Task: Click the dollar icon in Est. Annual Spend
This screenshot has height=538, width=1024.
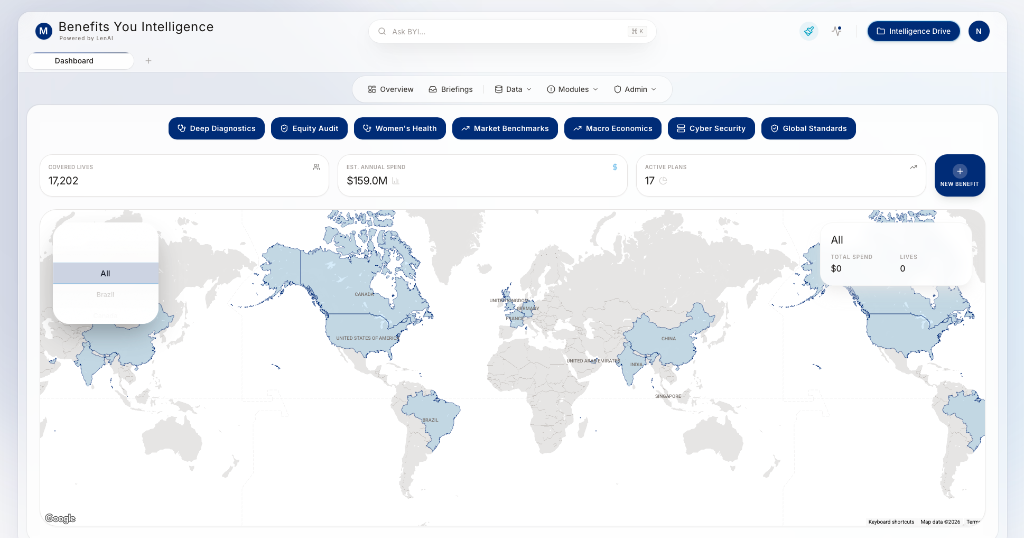Action: pyautogui.click(x=614, y=167)
